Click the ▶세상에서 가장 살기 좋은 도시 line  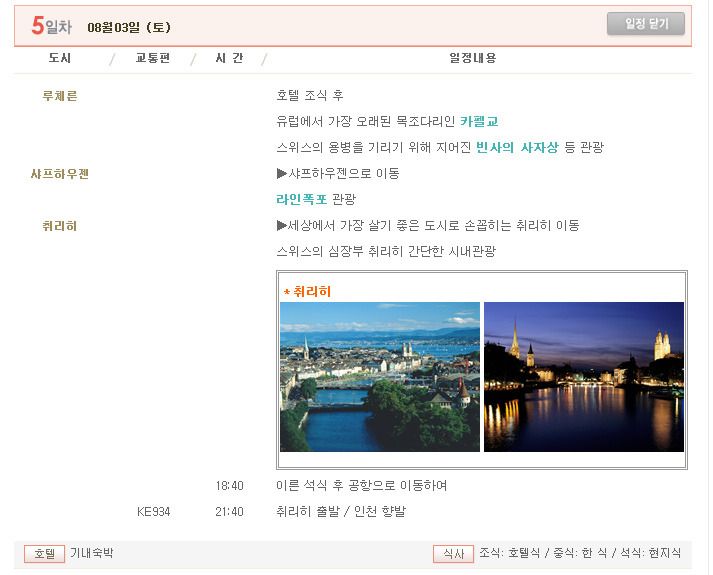(x=428, y=225)
